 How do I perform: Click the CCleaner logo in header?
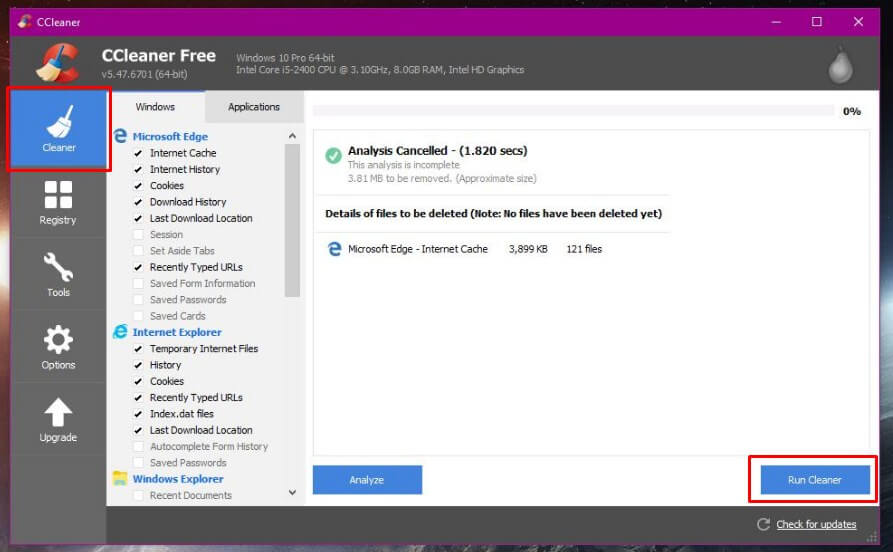[x=58, y=63]
